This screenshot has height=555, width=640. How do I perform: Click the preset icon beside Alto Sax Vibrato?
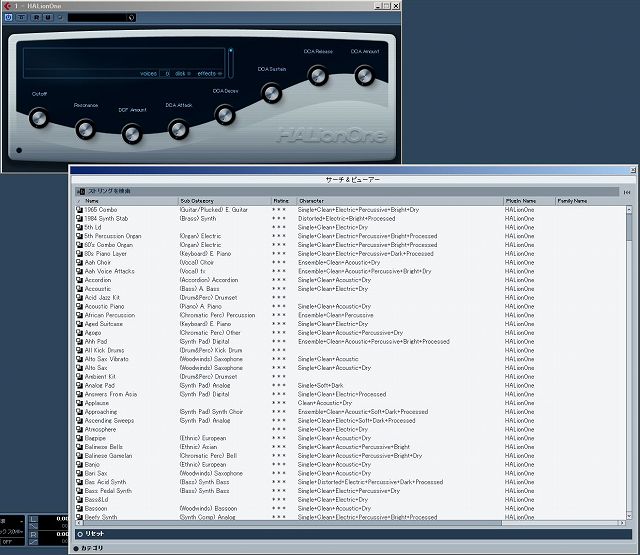pos(80,359)
